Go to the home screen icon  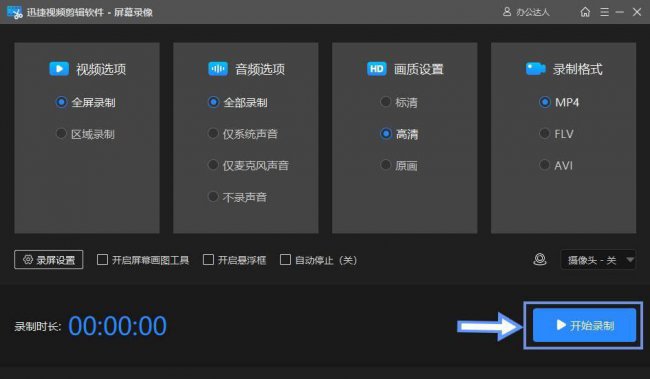pyautogui.click(x=585, y=12)
